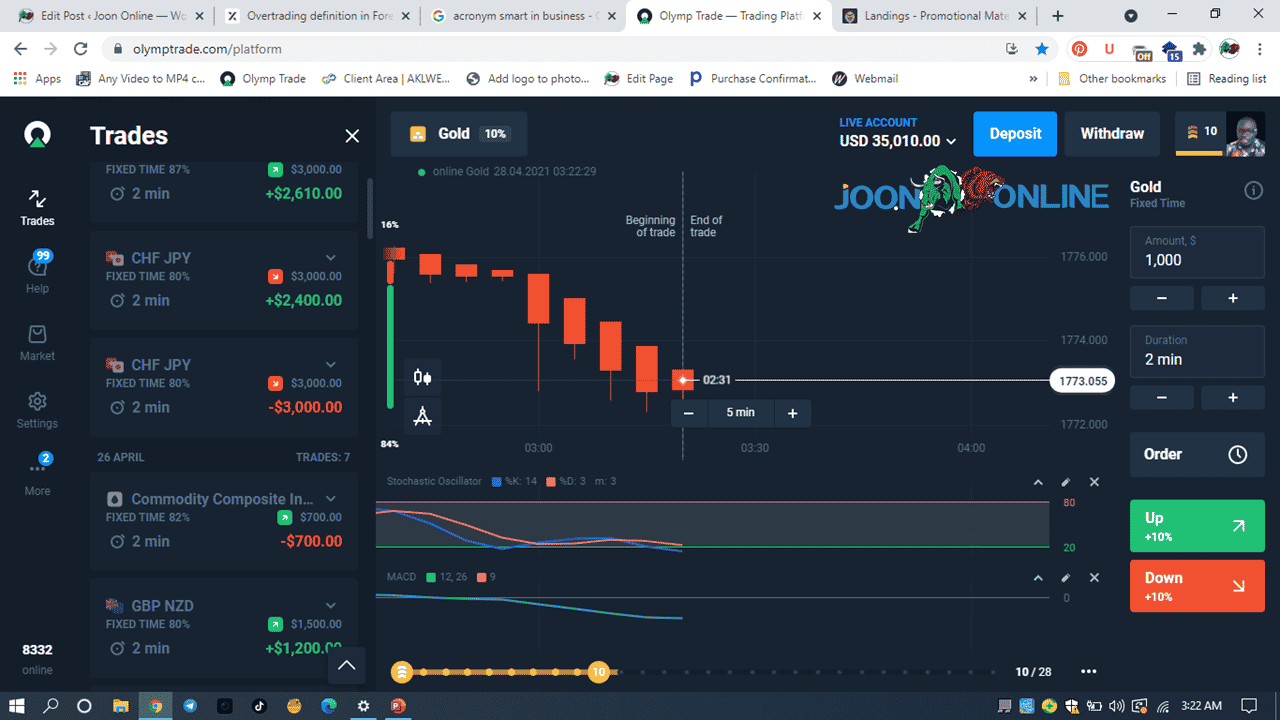The image size is (1280, 720).
Task: Open the Reading list
Action: (x=1226, y=79)
